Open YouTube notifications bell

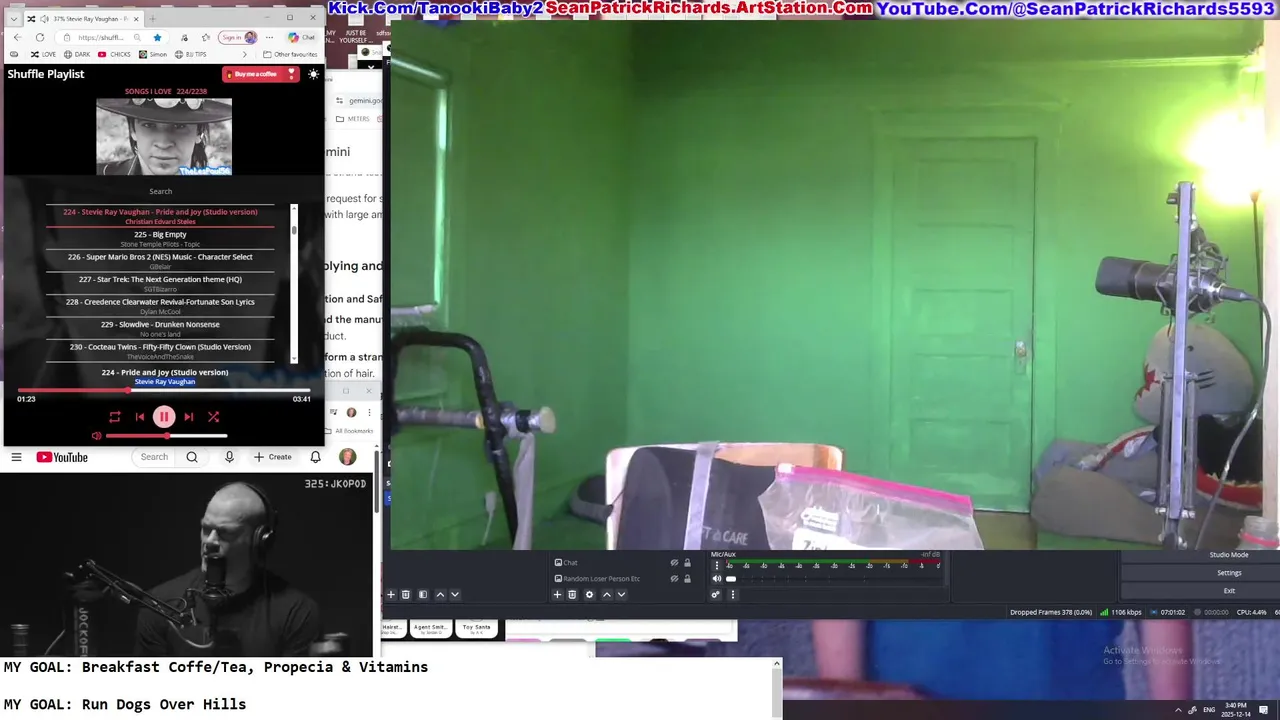pyautogui.click(x=315, y=457)
